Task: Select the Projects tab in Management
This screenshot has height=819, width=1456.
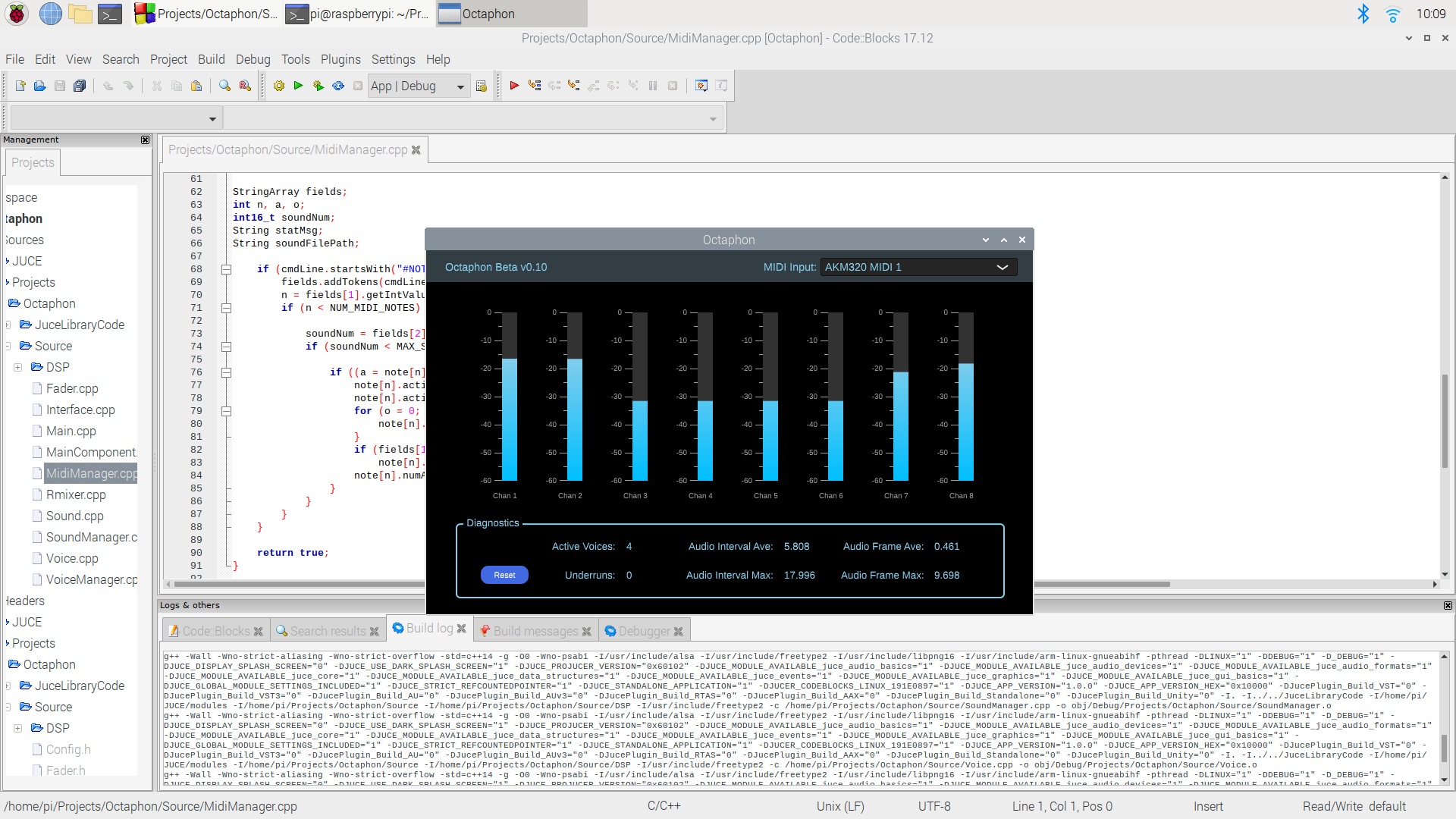Action: (33, 162)
